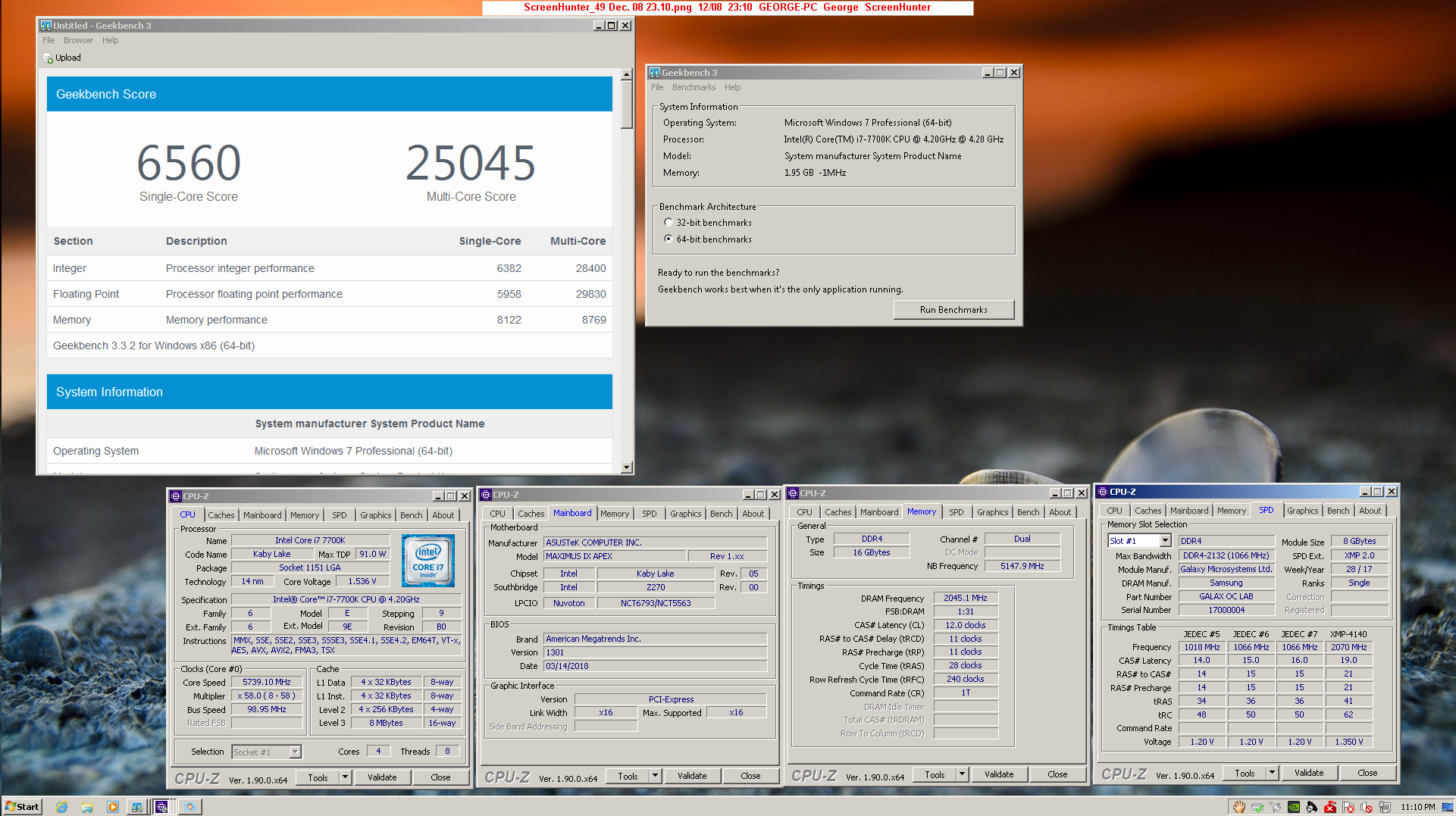Expand Tools dropdown arrow in Mainboard window

(x=656, y=776)
